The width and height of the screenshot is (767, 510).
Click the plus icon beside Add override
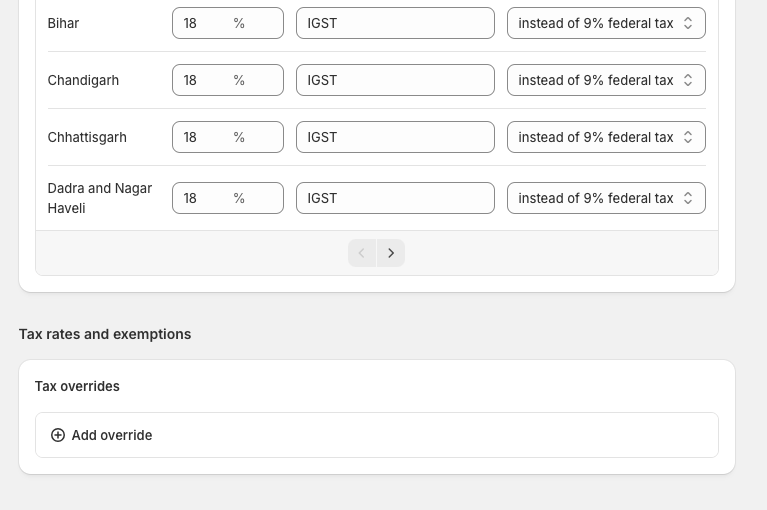tap(58, 435)
